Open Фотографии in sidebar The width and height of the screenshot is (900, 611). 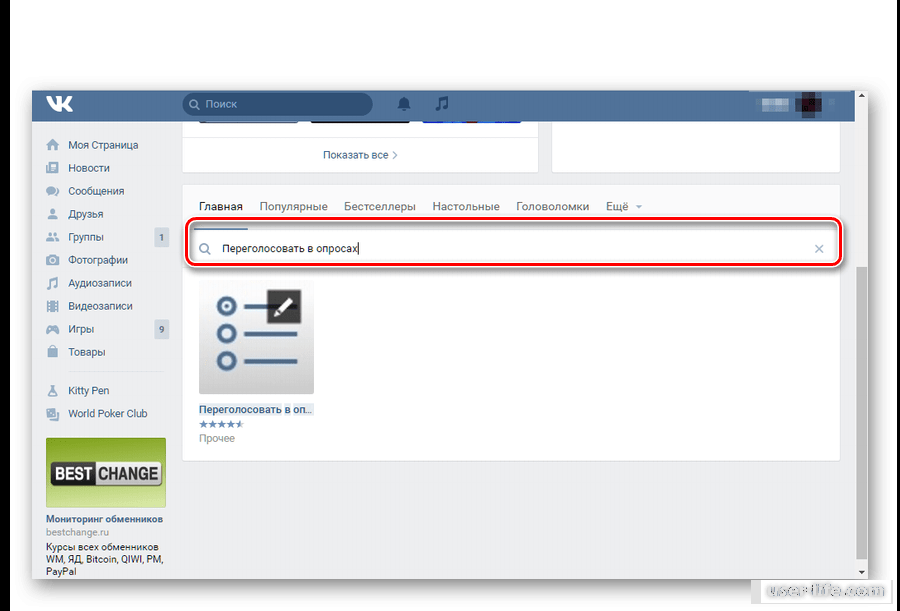coord(98,260)
